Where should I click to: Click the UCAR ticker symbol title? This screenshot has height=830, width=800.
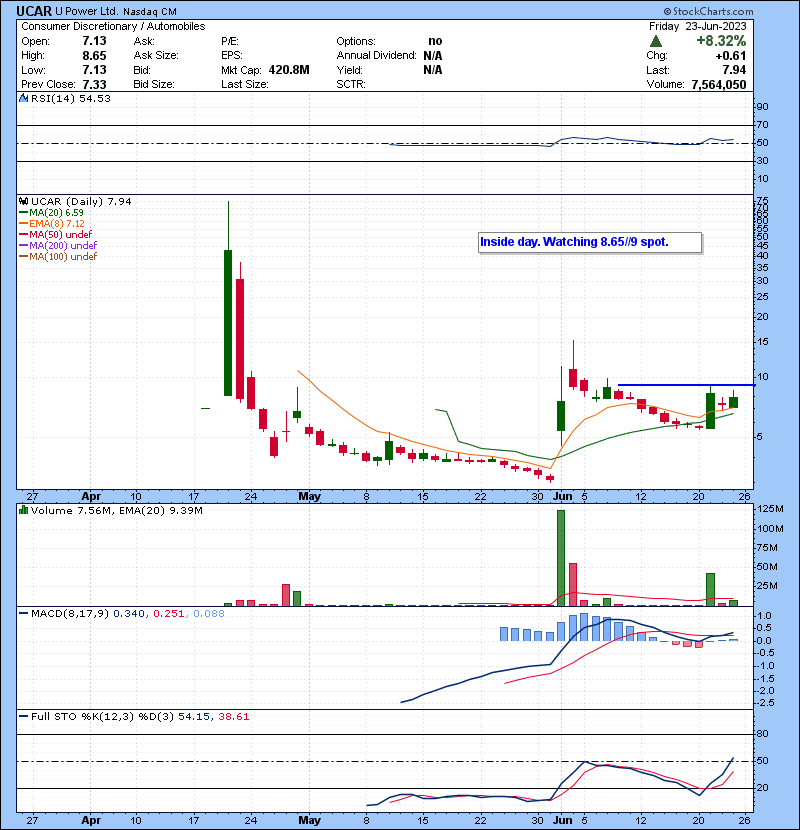point(34,11)
